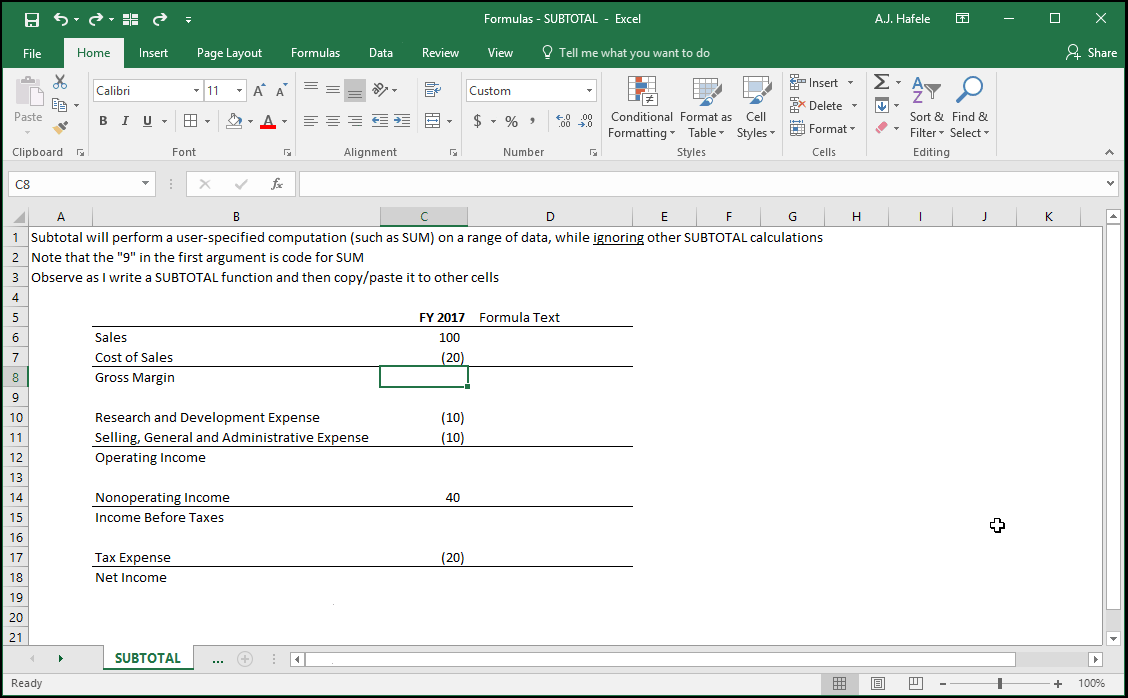Click the Orientation text angle icon
1128x698 pixels.
pos(381,90)
